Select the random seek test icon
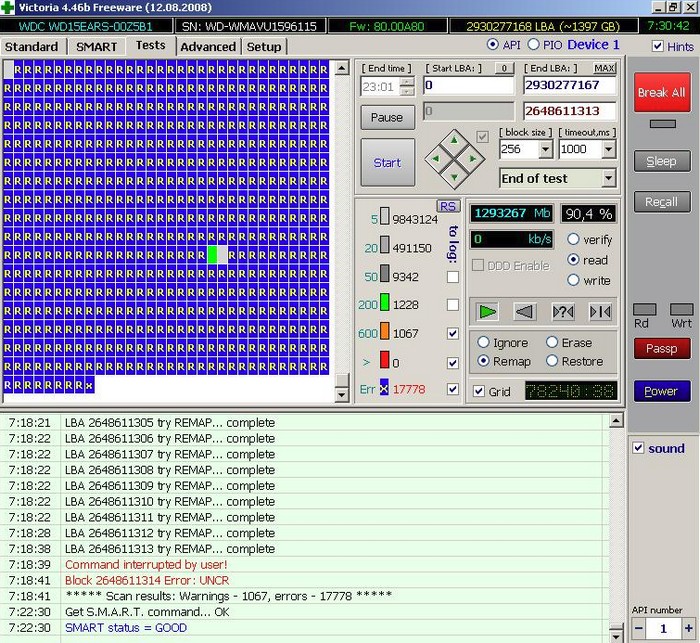The height and width of the screenshot is (643, 700). (x=563, y=312)
